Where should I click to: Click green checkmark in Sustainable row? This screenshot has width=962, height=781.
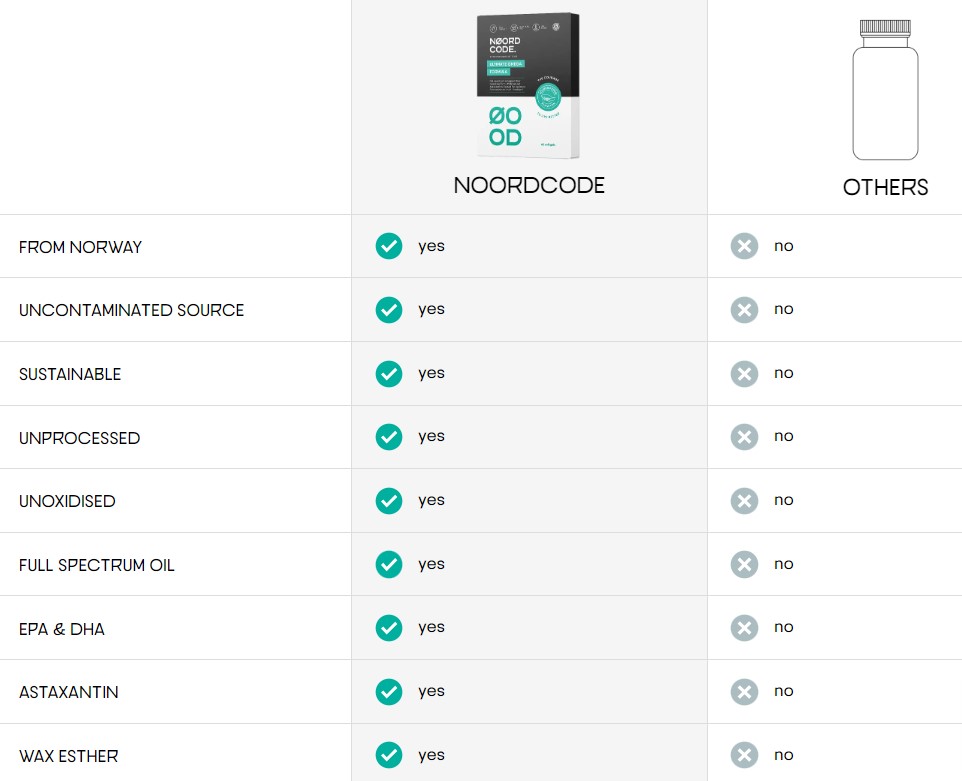point(389,374)
